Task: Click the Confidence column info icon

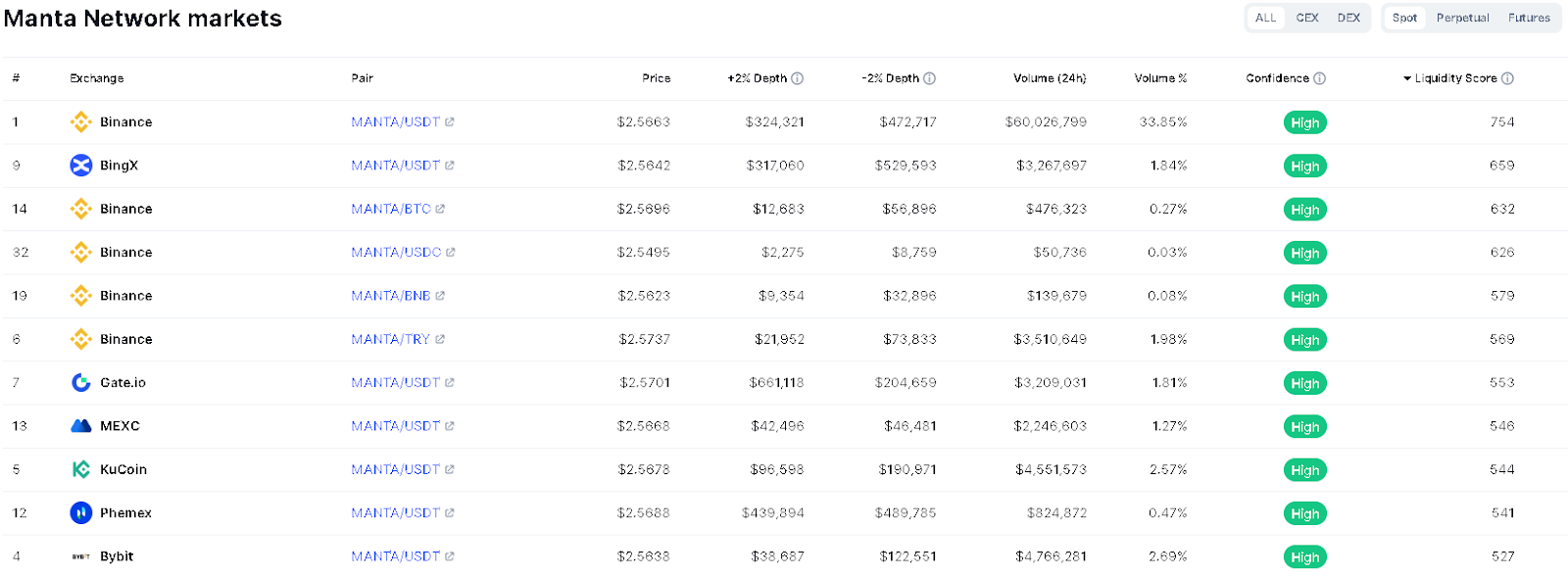Action: pyautogui.click(x=1320, y=78)
